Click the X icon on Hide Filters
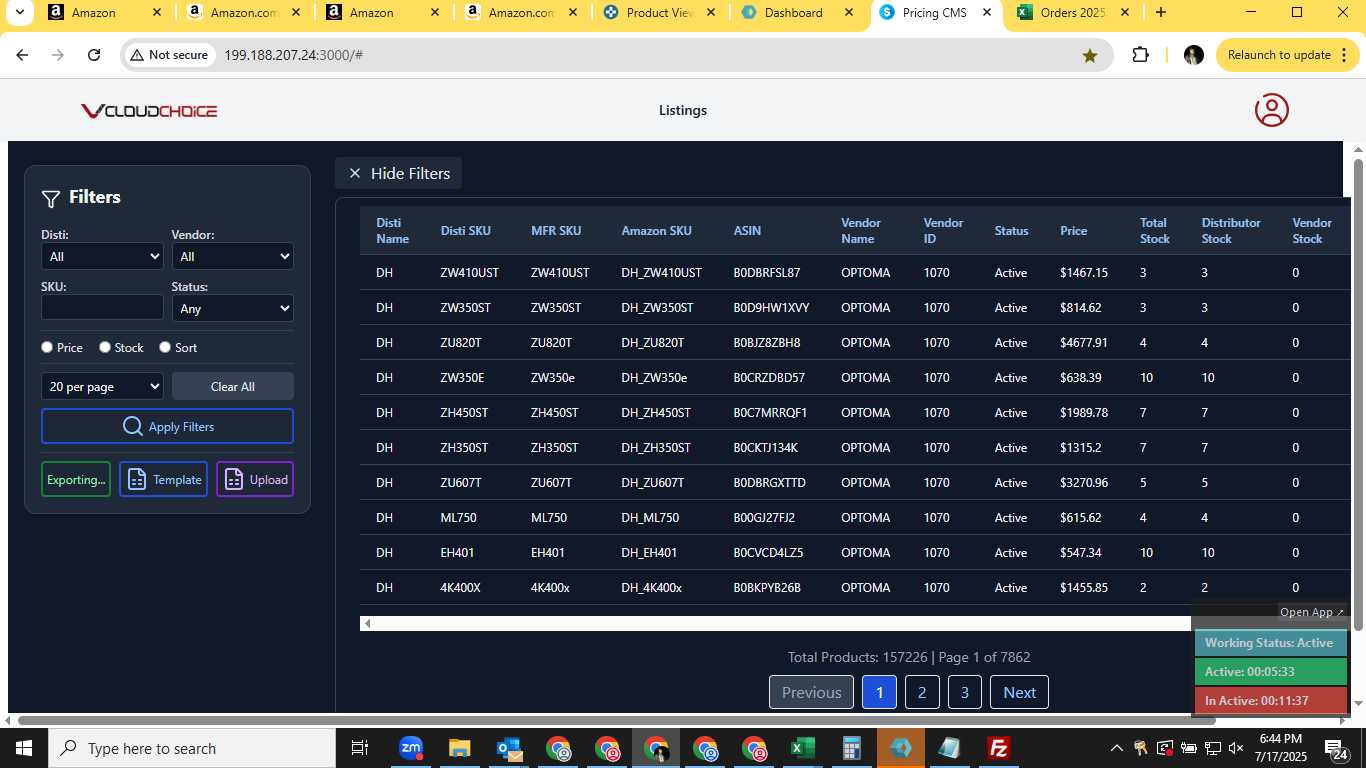 click(354, 173)
